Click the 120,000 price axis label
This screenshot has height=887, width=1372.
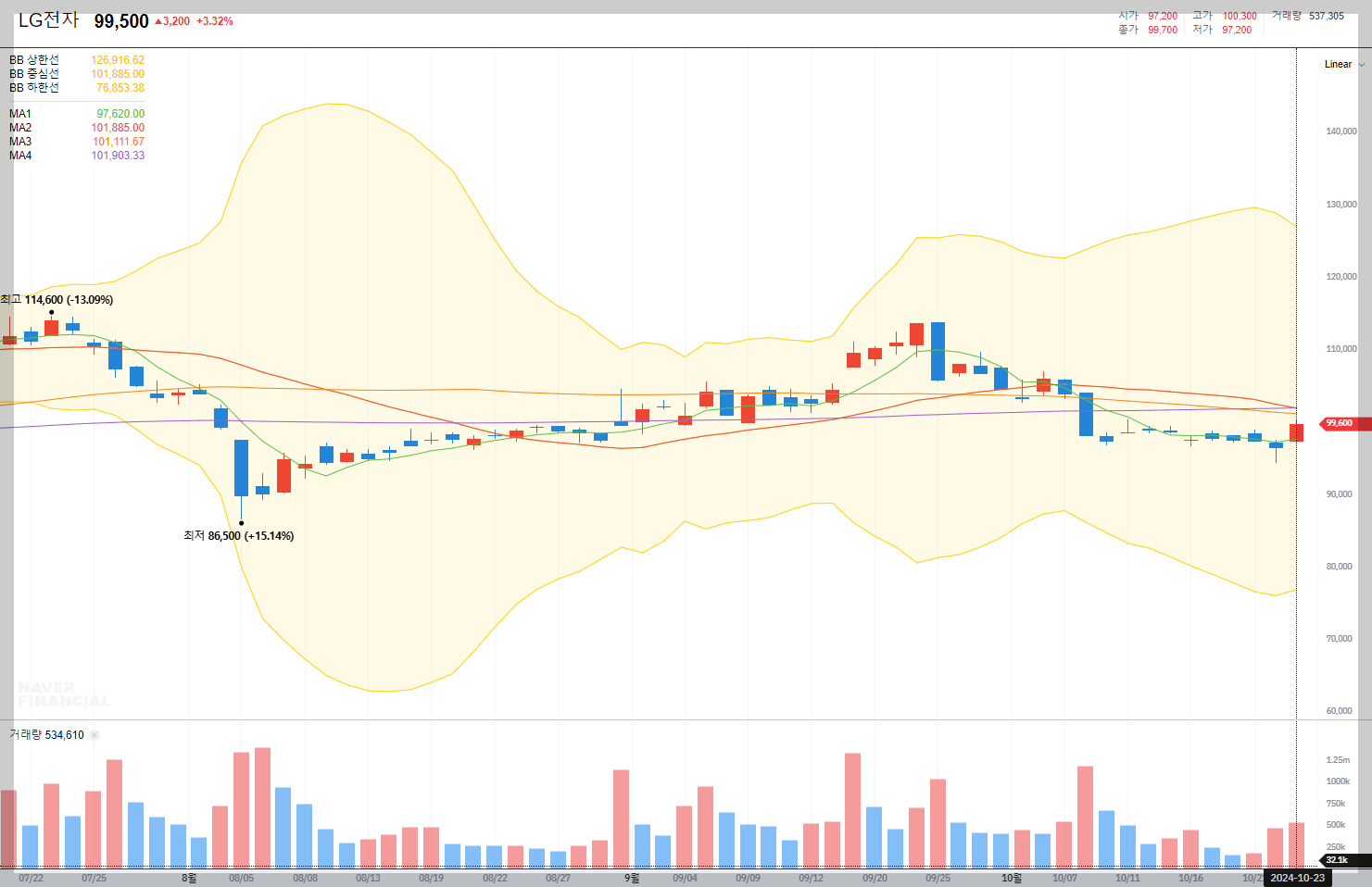tap(1341, 277)
